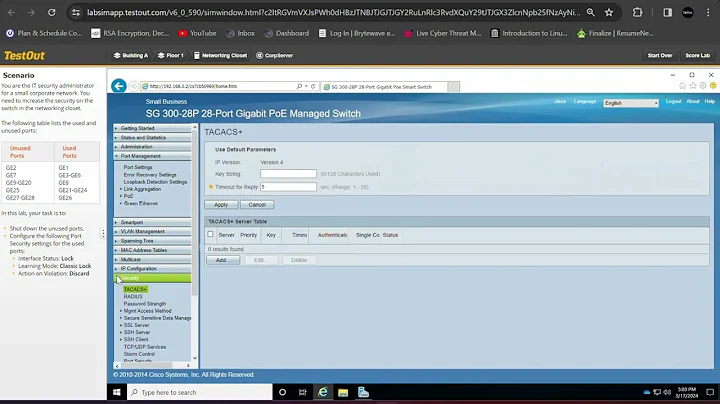This screenshot has width=720, height=404.
Task: Click the CorpServer navigation item
Action: 274,56
